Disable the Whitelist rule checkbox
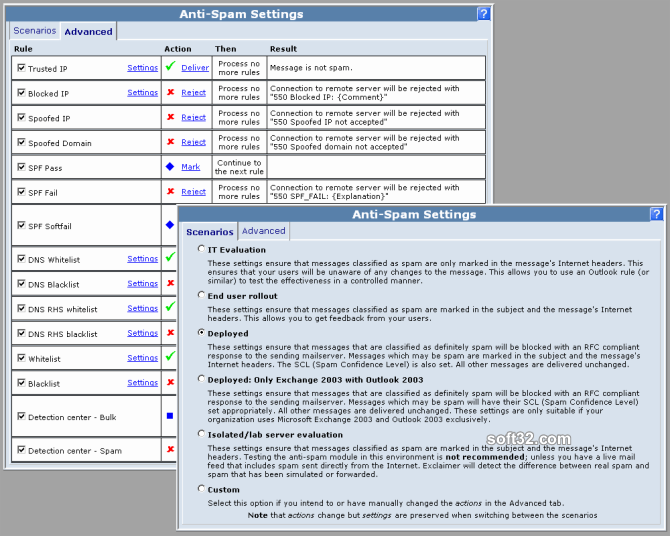This screenshot has height=536, width=670. coord(21,358)
